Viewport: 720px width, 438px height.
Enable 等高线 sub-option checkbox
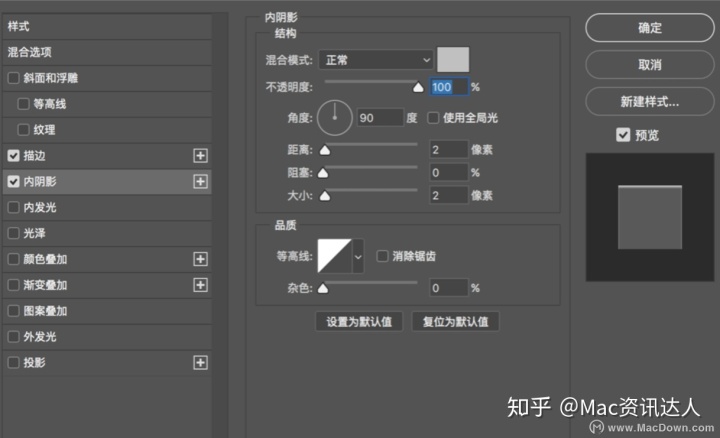23,104
